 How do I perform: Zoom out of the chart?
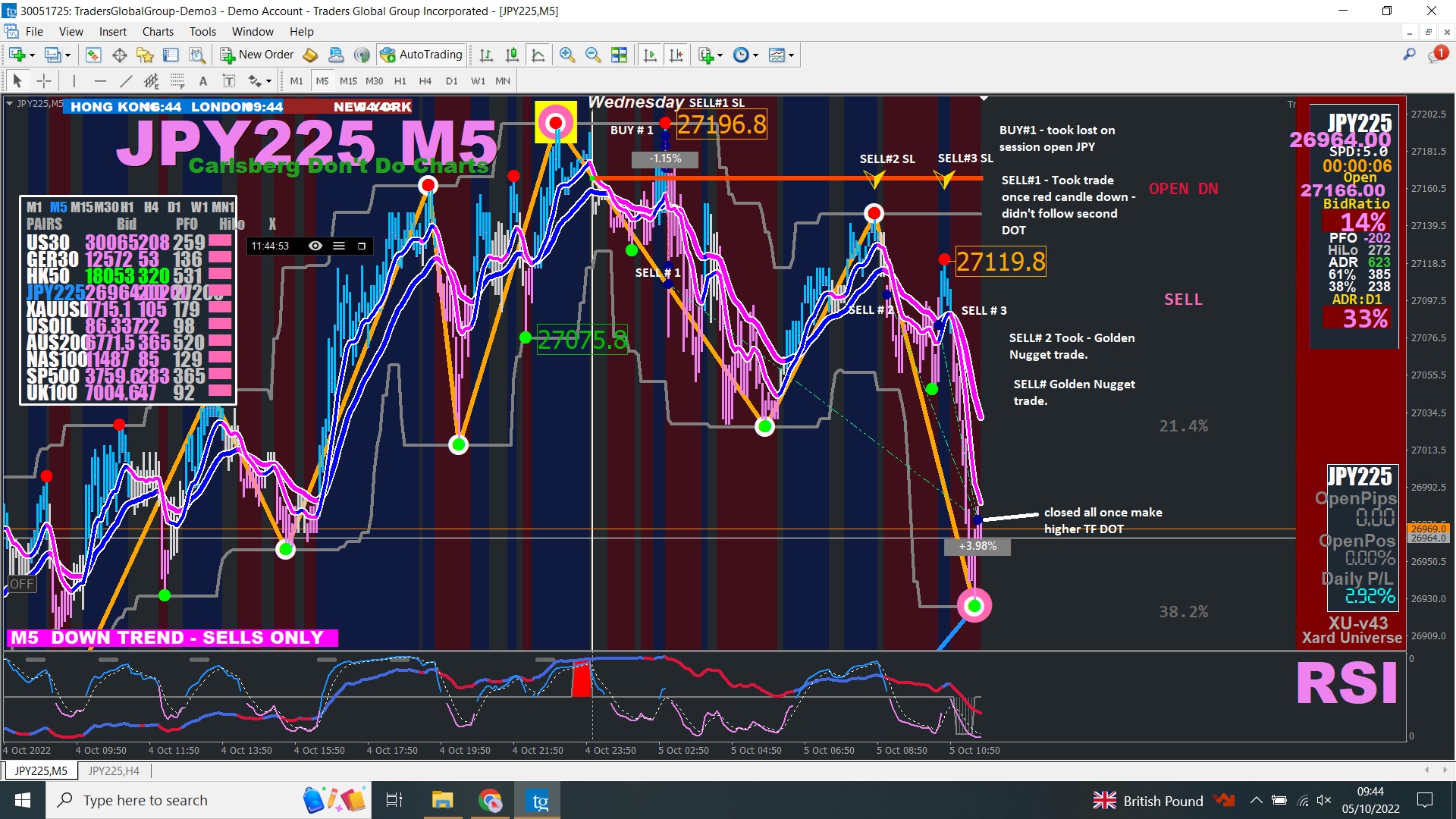point(593,55)
